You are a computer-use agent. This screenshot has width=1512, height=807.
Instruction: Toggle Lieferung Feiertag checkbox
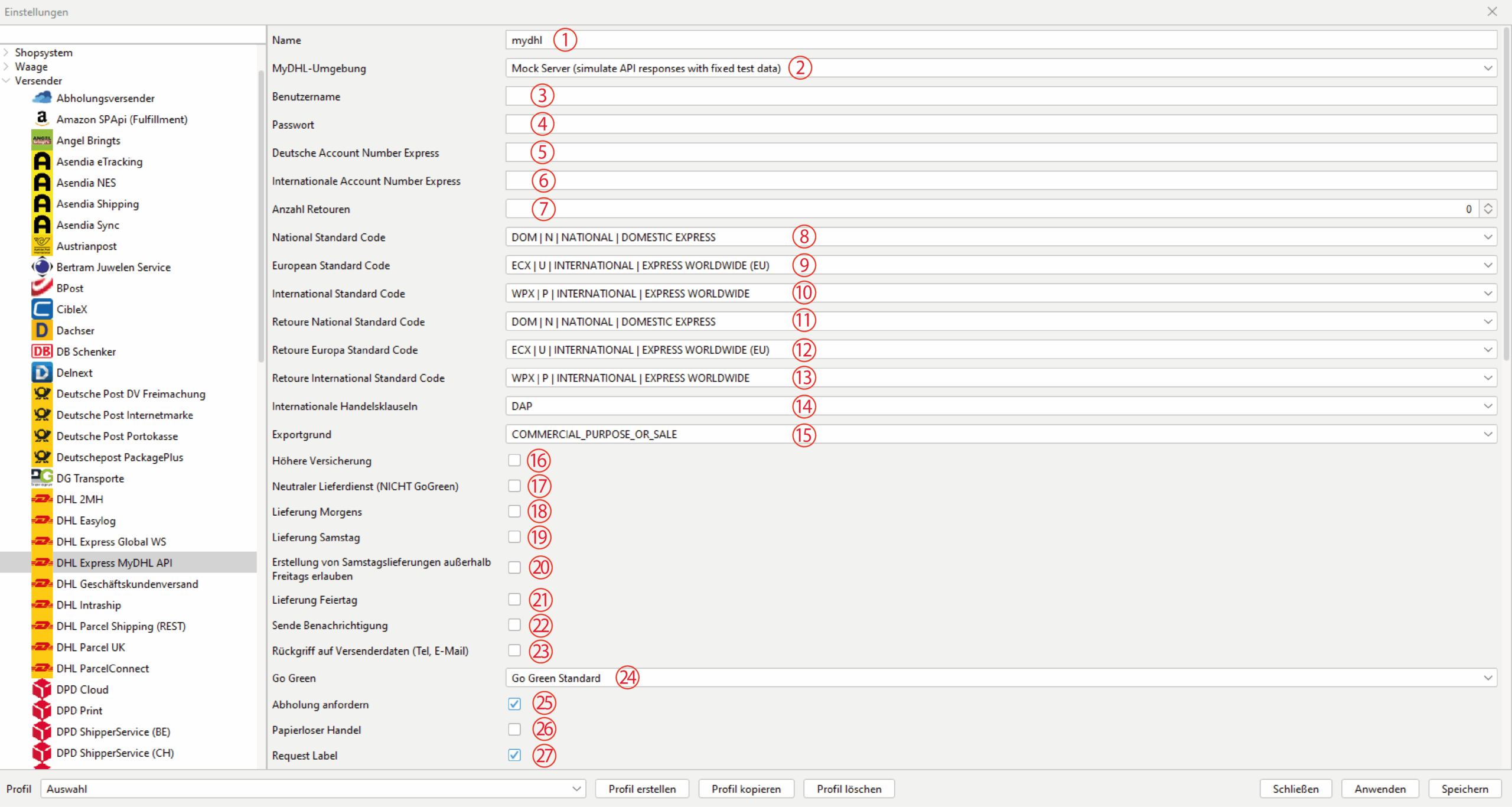pyautogui.click(x=514, y=599)
